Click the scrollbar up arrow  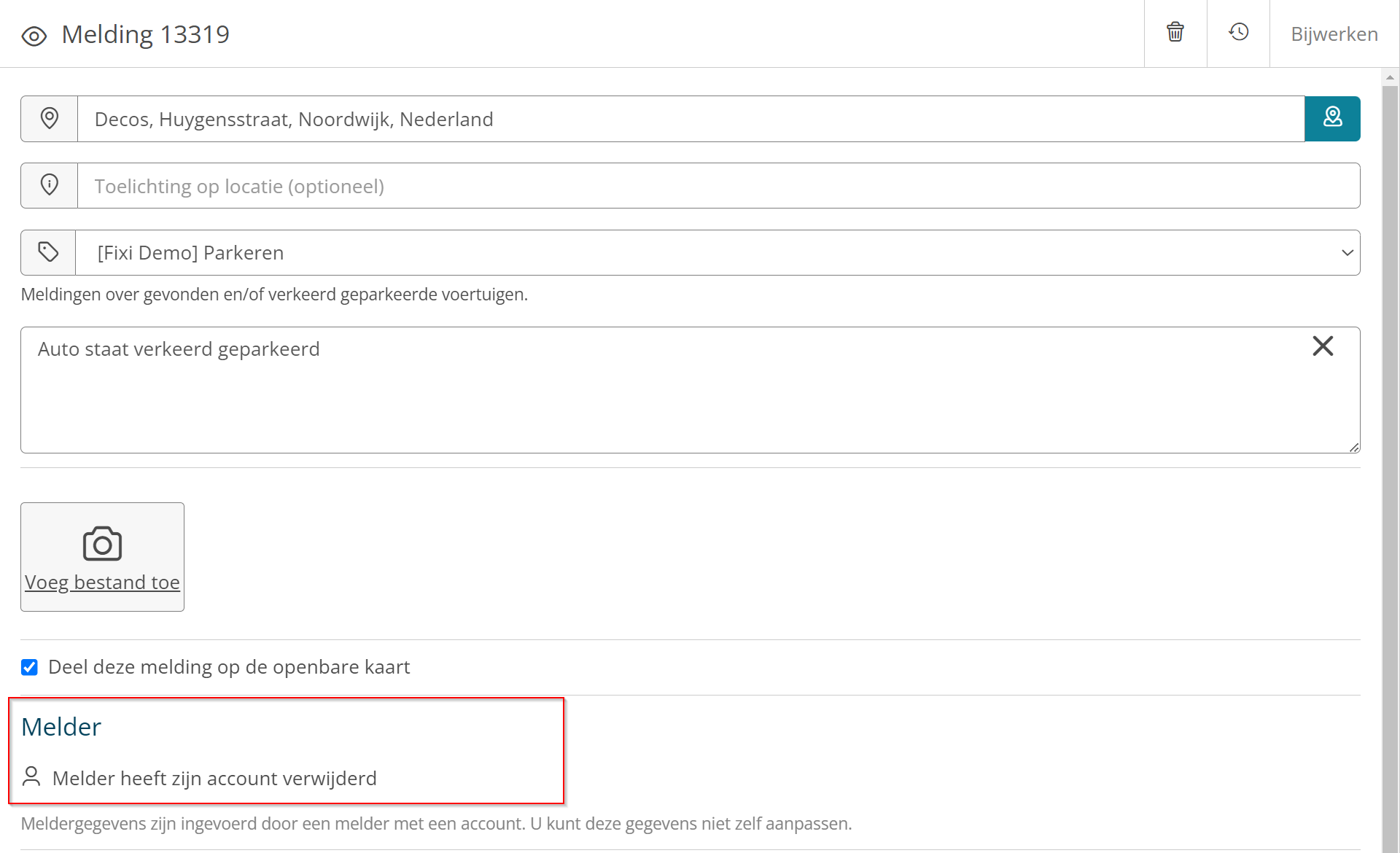click(1390, 77)
